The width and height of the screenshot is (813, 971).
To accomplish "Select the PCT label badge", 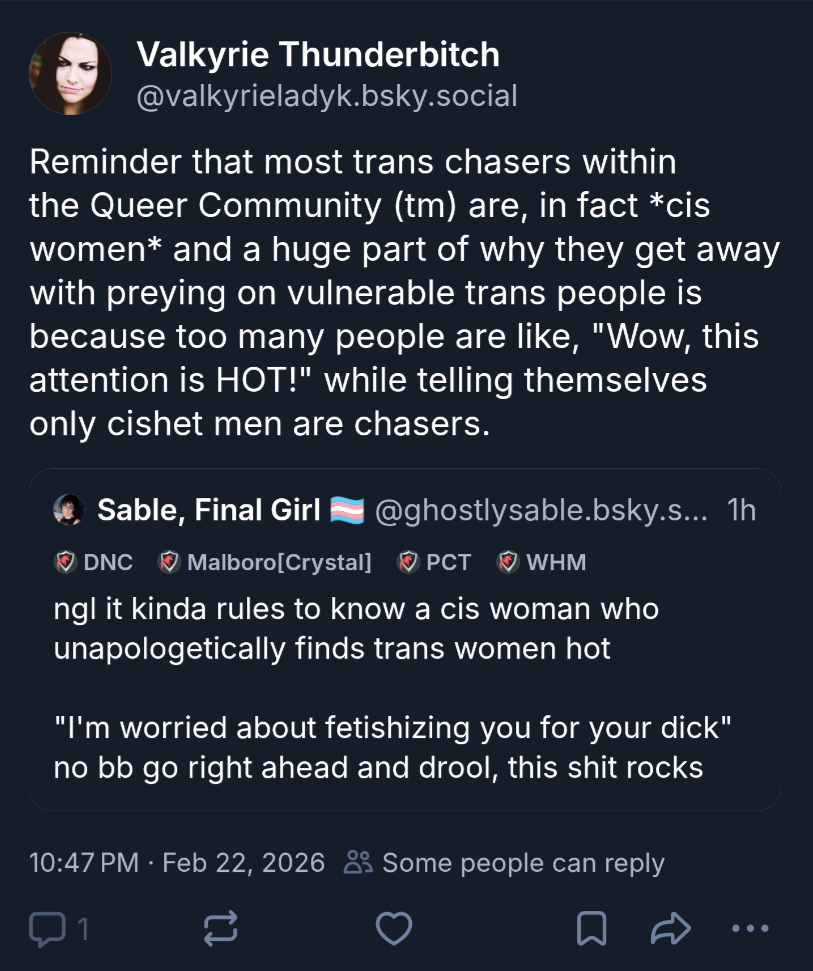I will click(435, 562).
